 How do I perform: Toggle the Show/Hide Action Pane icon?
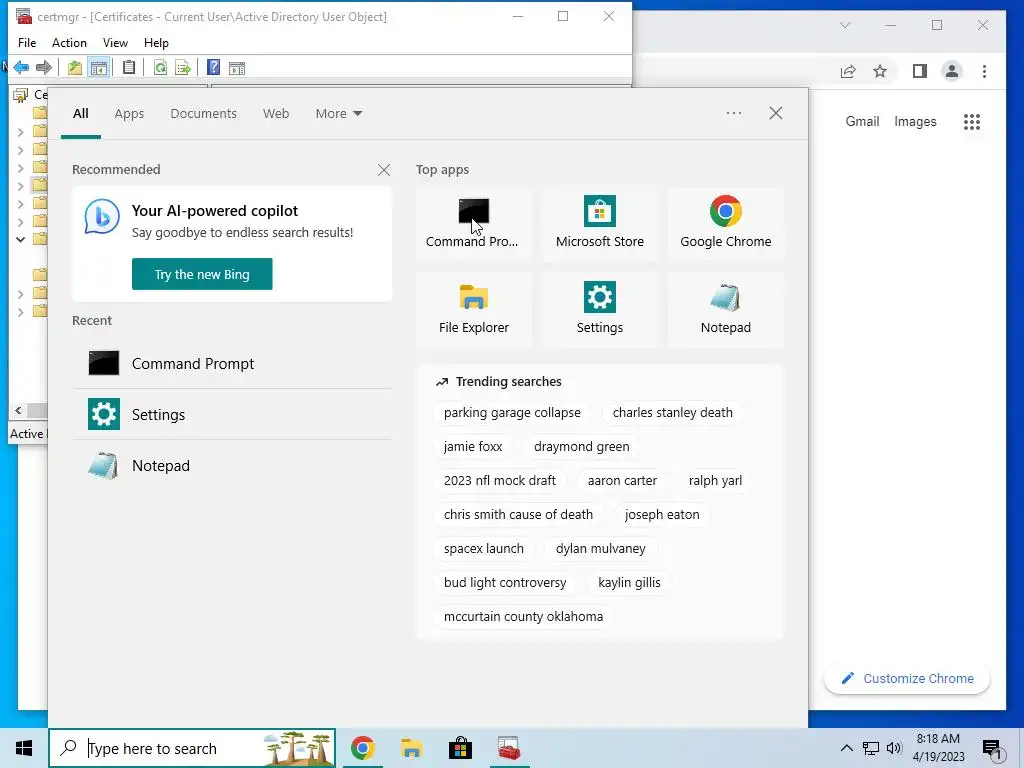[x=237, y=67]
